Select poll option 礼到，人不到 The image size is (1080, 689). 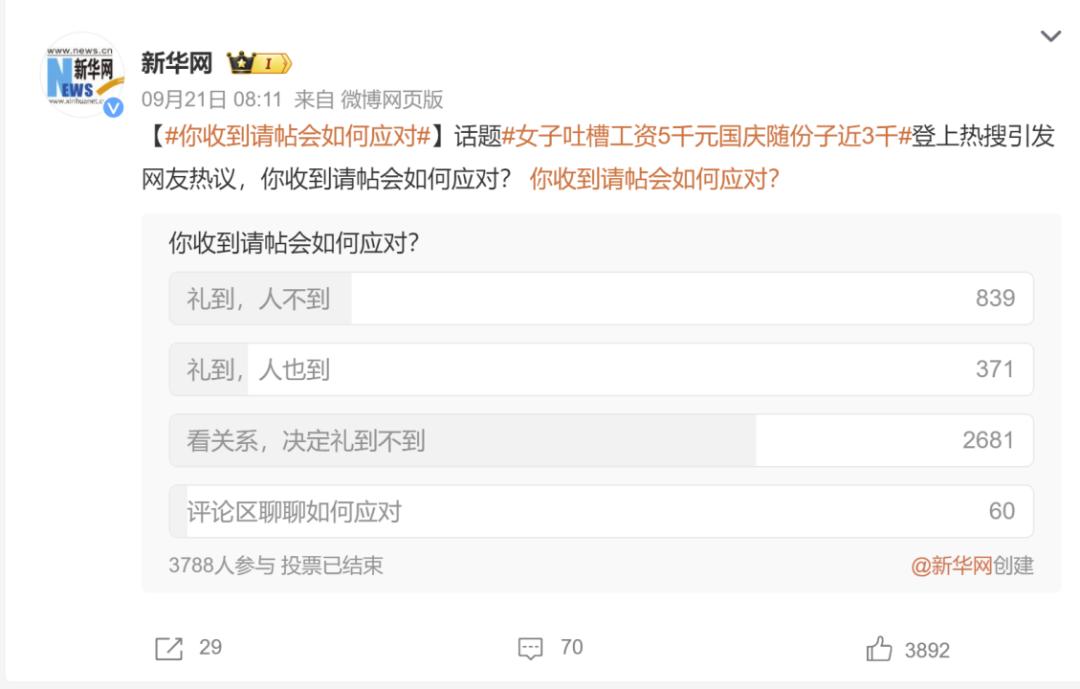pos(600,298)
